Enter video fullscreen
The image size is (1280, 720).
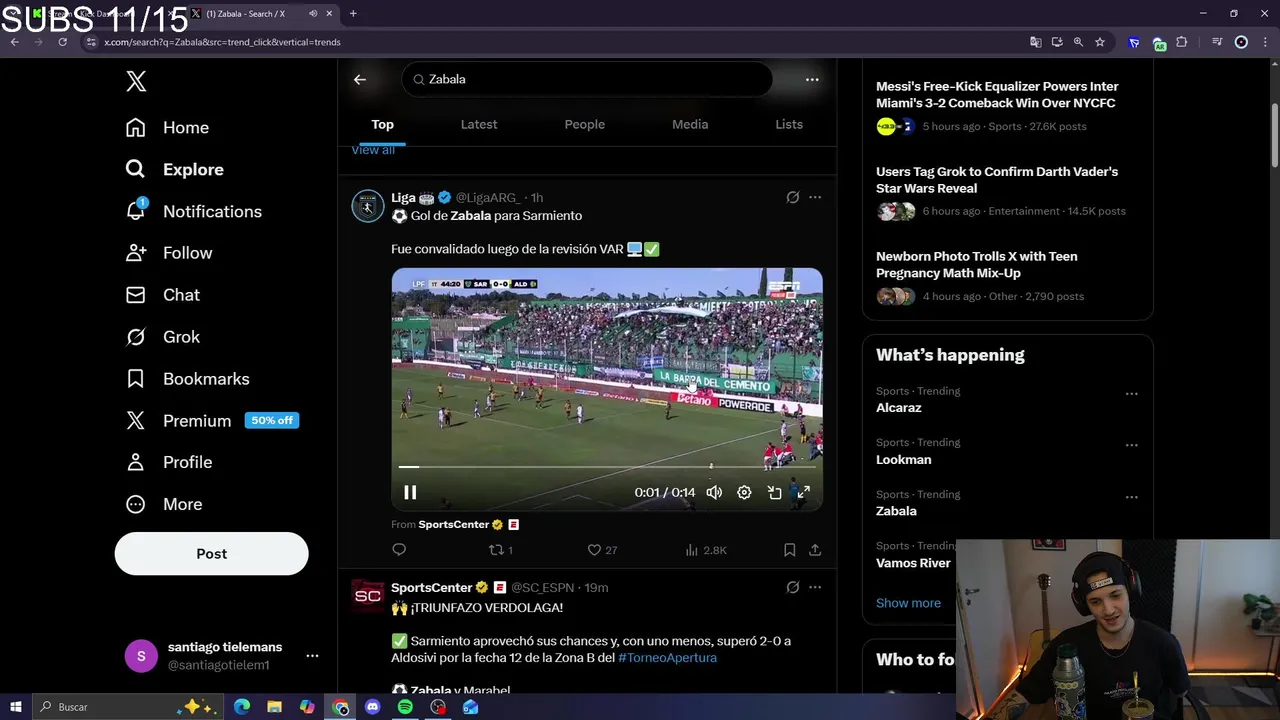click(x=803, y=492)
